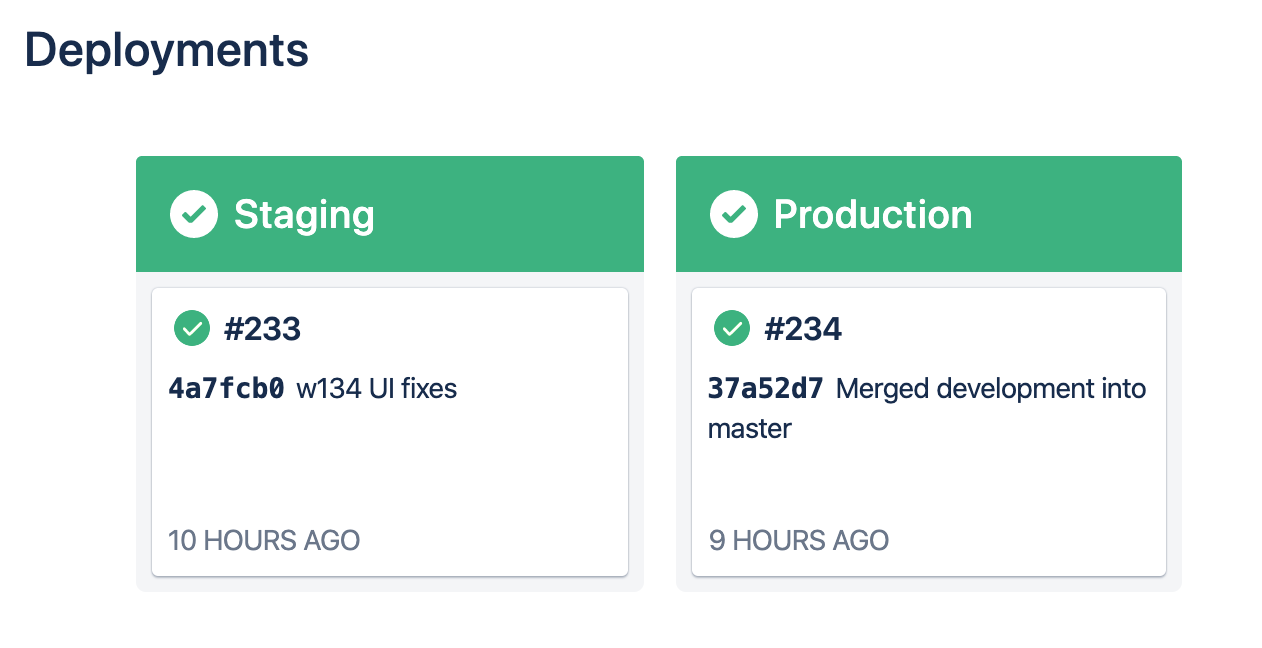
Task: Click the Deployments page heading
Action: point(167,50)
